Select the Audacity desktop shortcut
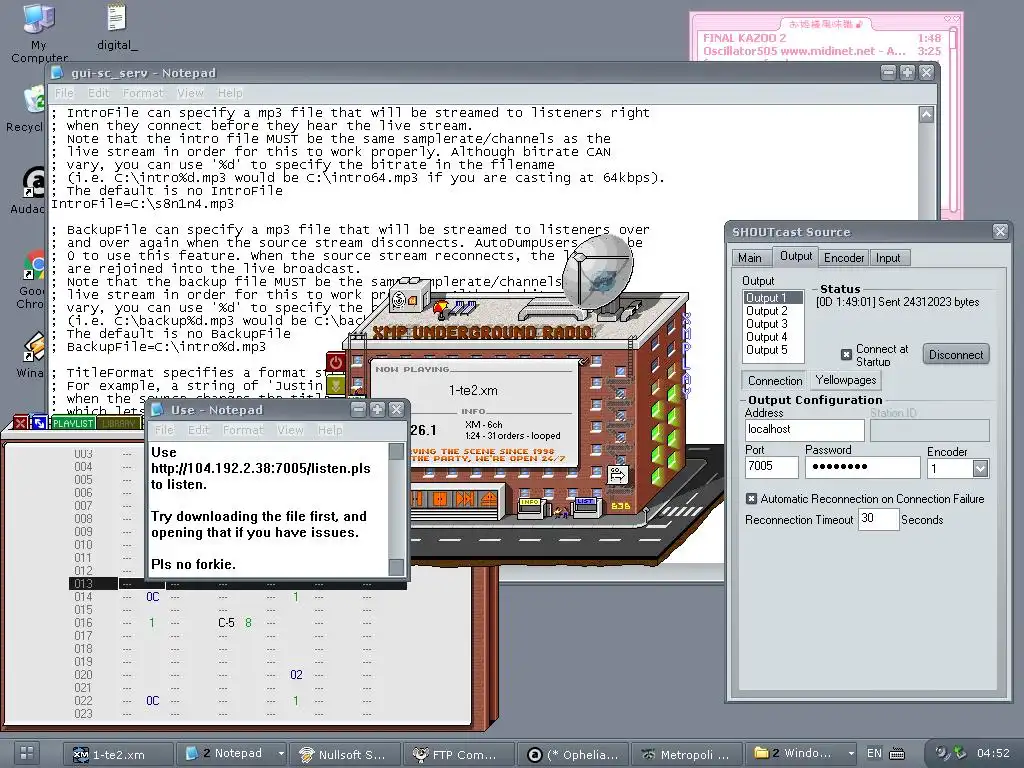Image resolution: width=1024 pixels, height=768 pixels. (29, 191)
